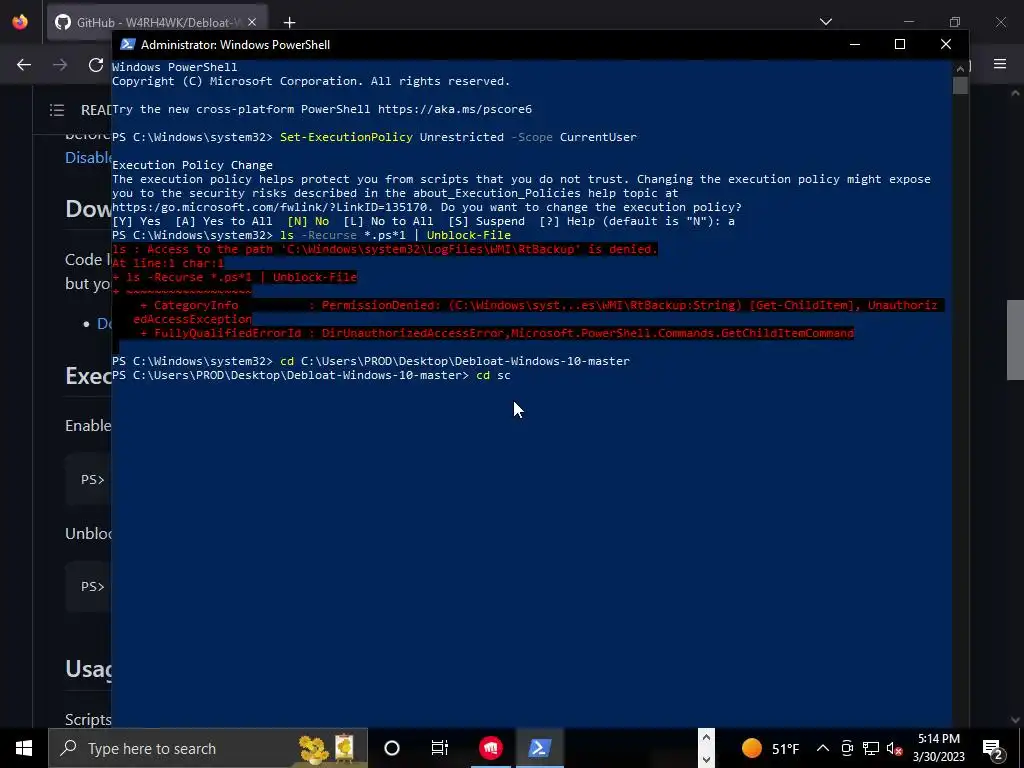Click the PowerShell title bar icon
Screen dimensions: 1024x768
click(128, 44)
